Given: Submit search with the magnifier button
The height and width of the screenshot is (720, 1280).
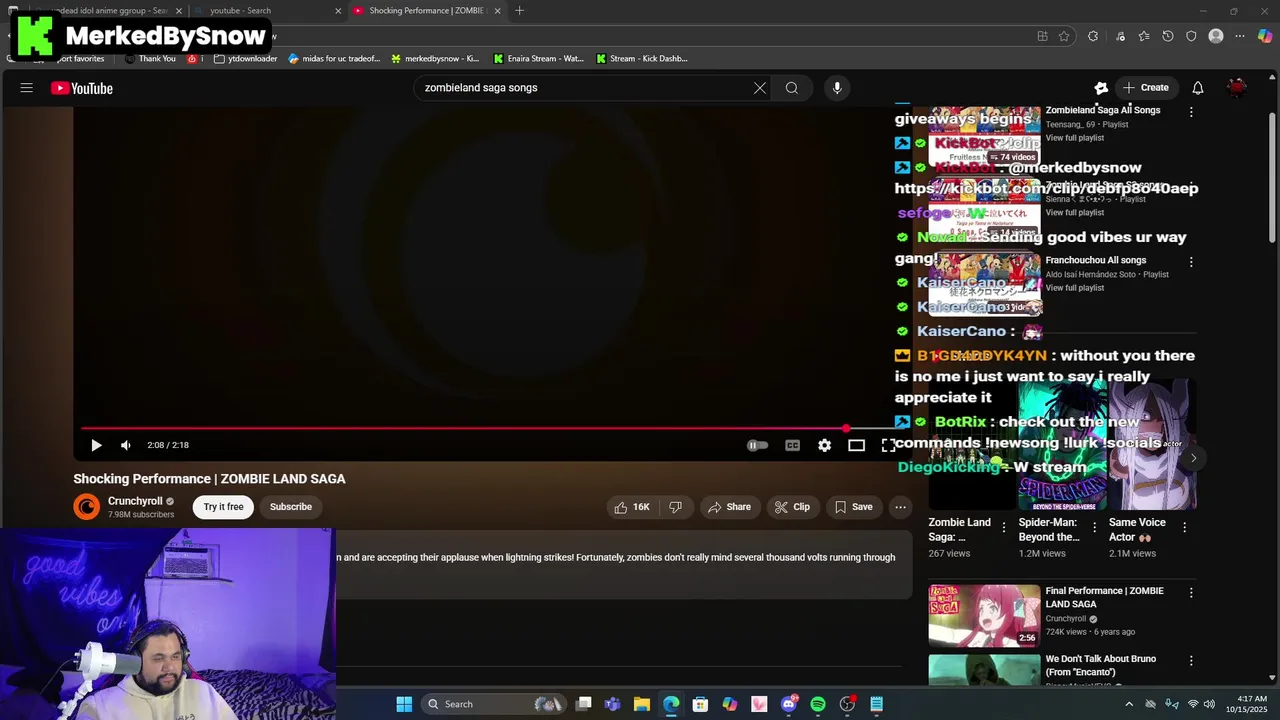Looking at the screenshot, I should click(x=792, y=88).
